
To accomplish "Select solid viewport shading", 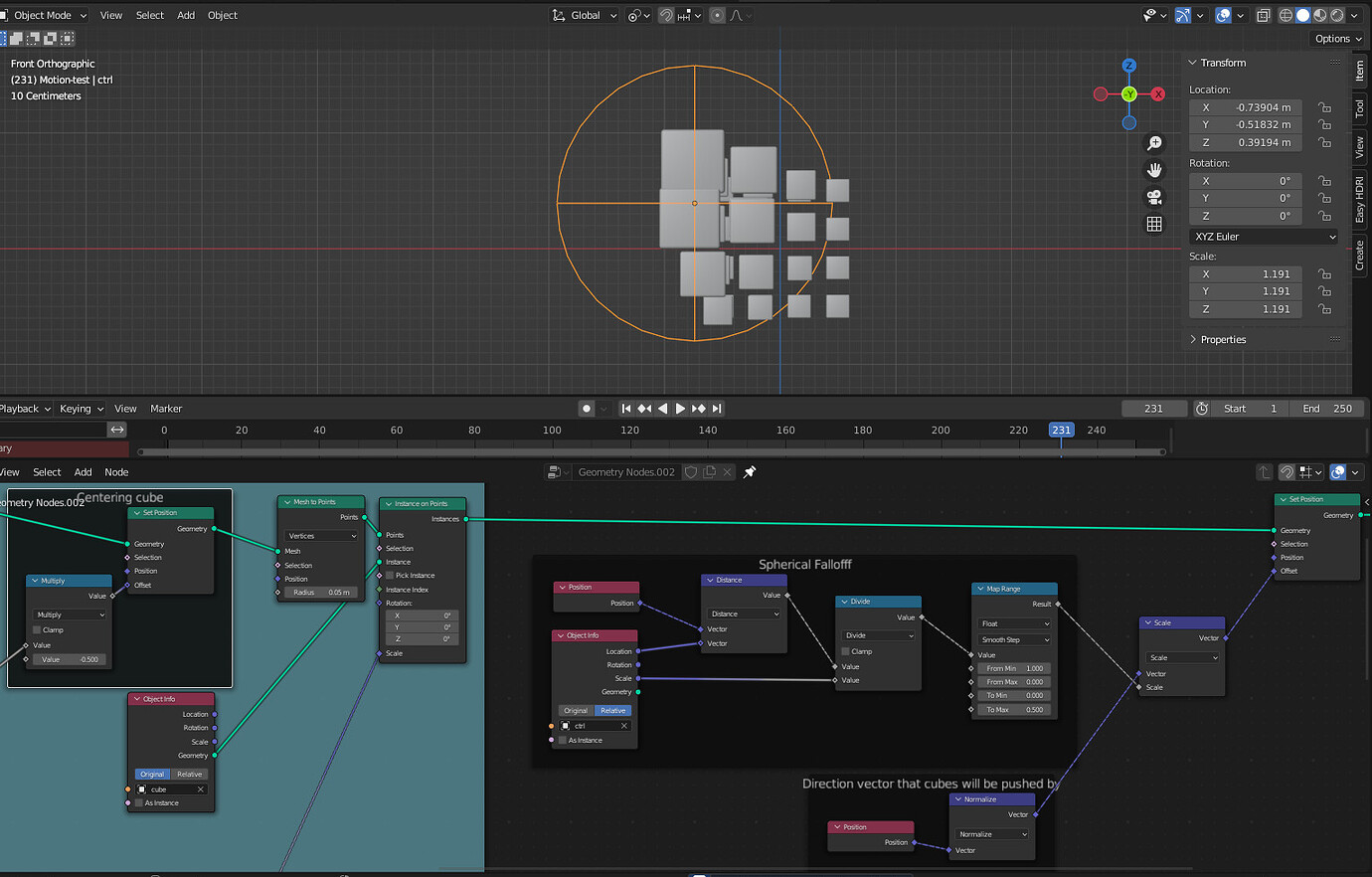I will (1302, 15).
